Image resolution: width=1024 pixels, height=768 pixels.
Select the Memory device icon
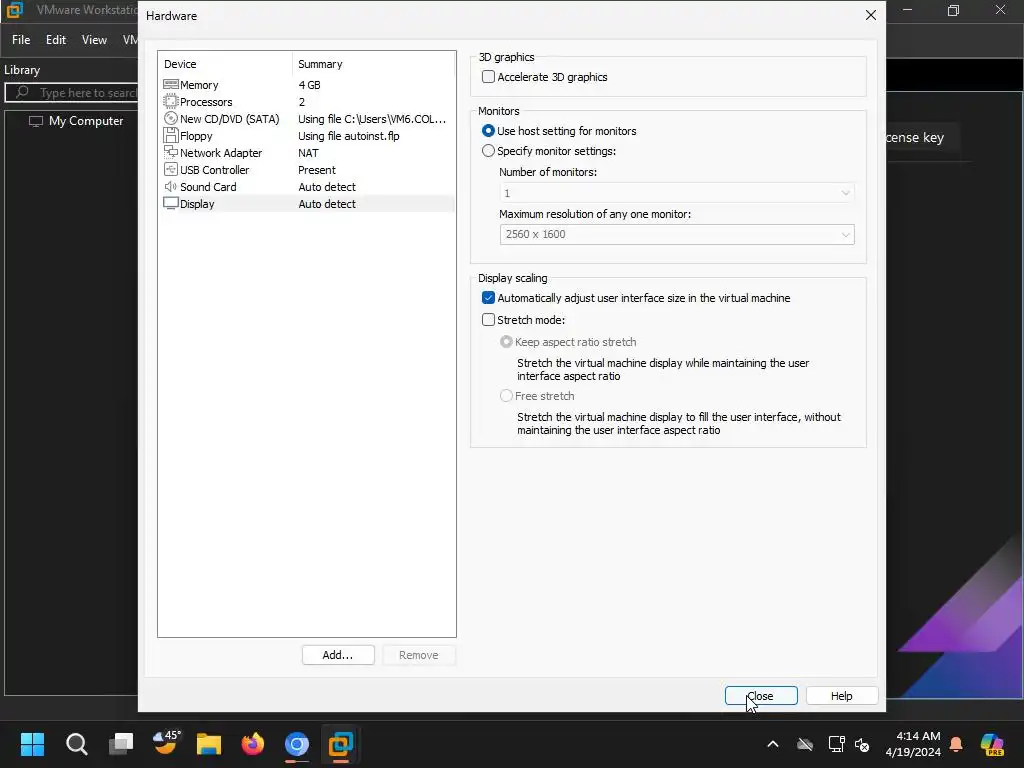[170, 84]
